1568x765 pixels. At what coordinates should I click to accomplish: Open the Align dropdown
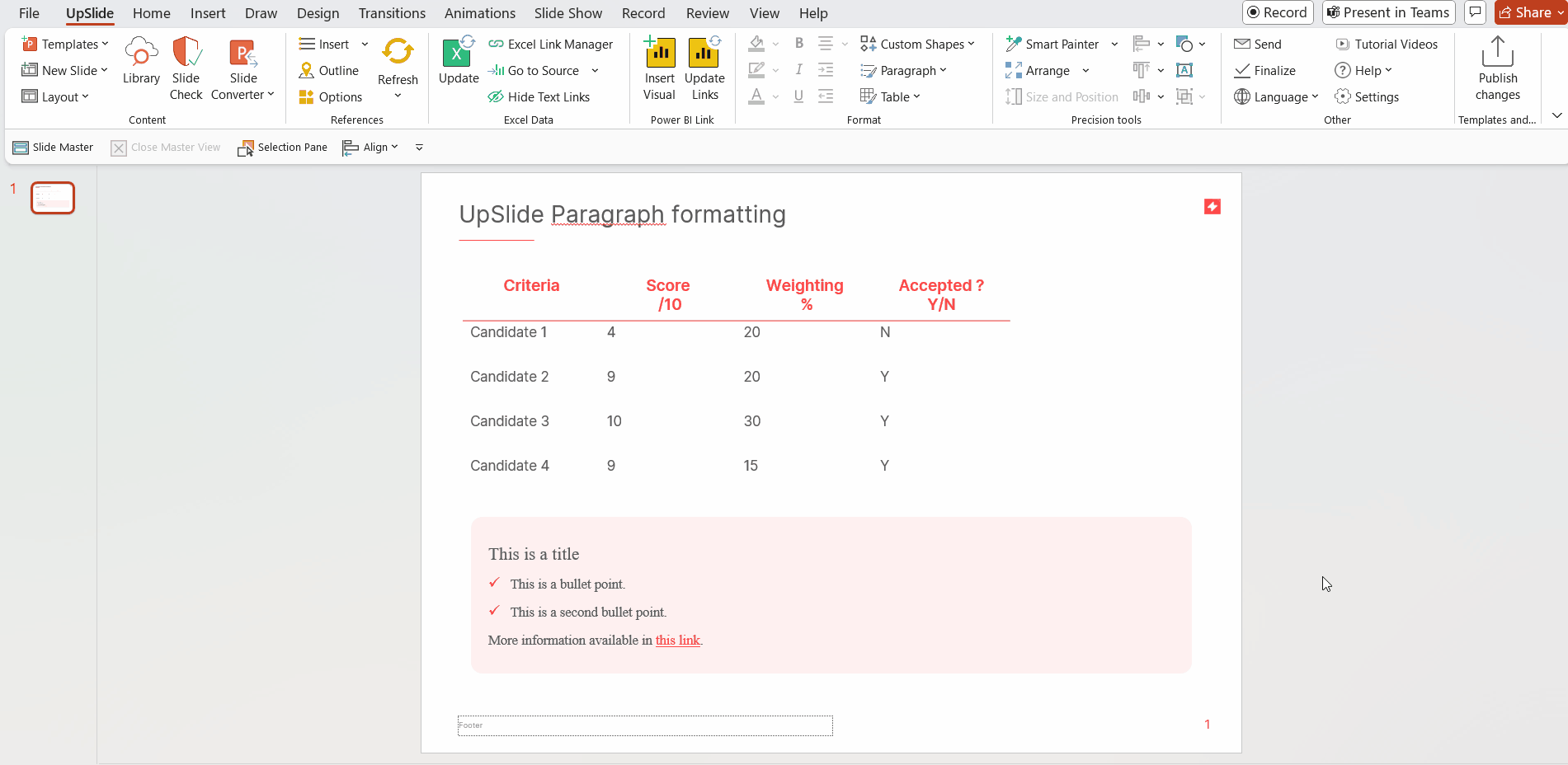[x=370, y=147]
